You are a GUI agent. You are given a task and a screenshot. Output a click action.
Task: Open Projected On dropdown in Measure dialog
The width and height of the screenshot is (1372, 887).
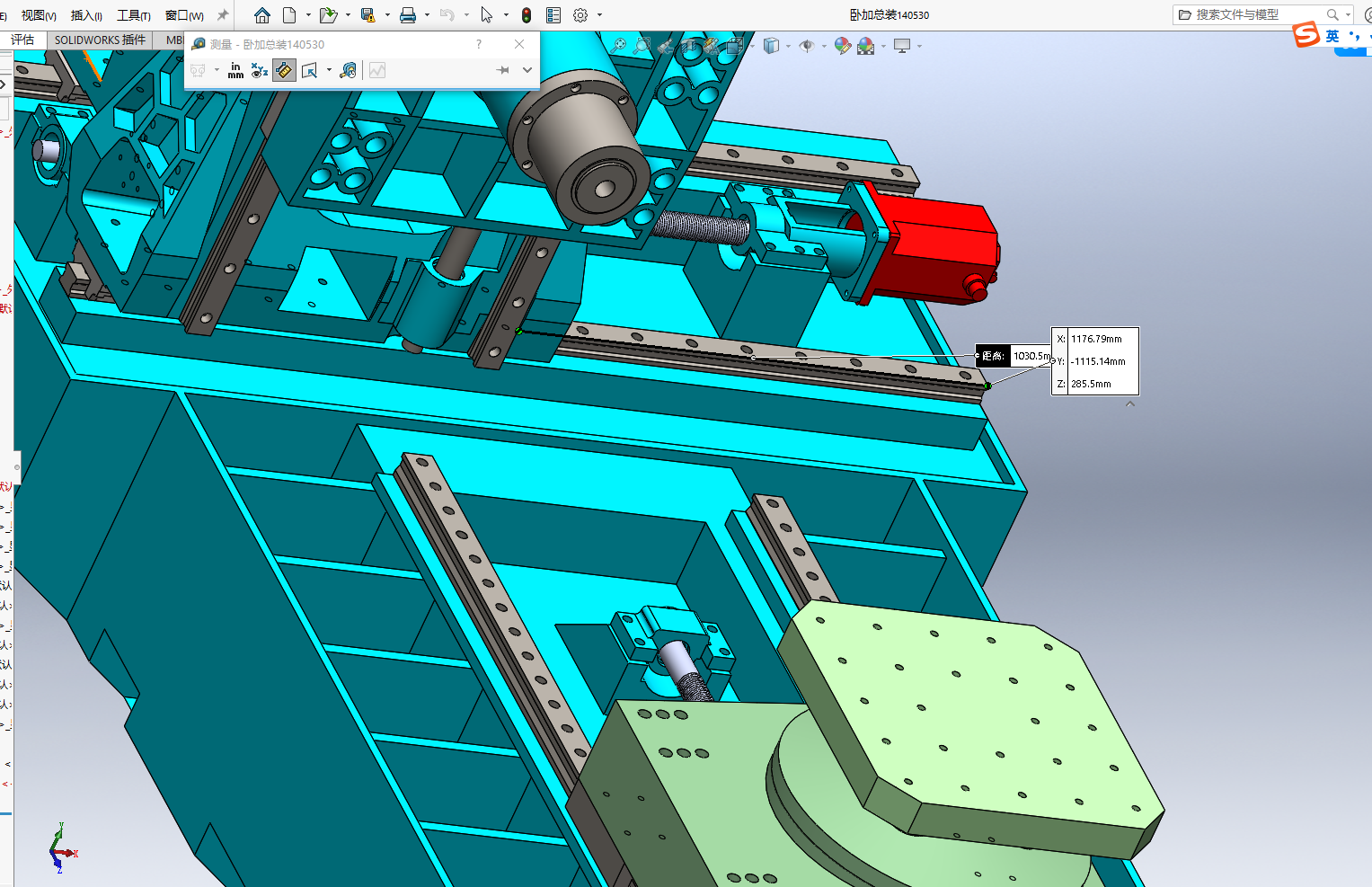point(329,70)
